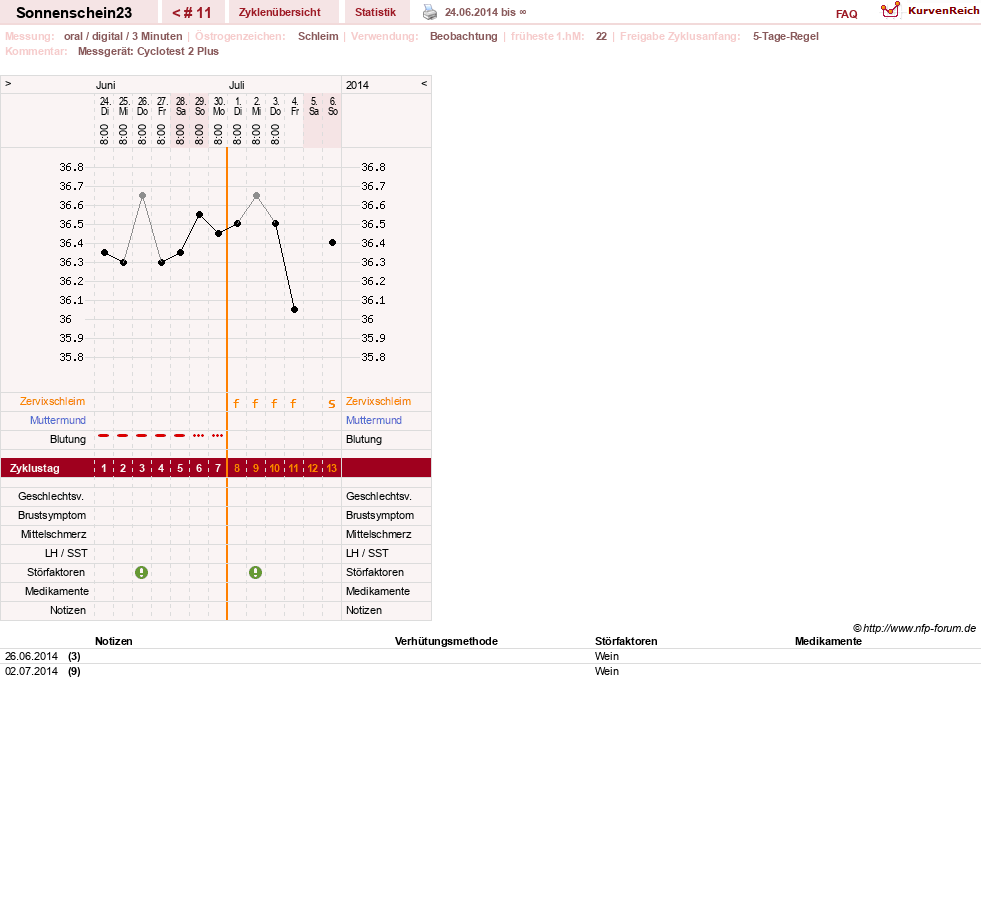Click the 'oral / digital / 3 Minuten' value
The image size is (981, 900).
coord(123,36)
